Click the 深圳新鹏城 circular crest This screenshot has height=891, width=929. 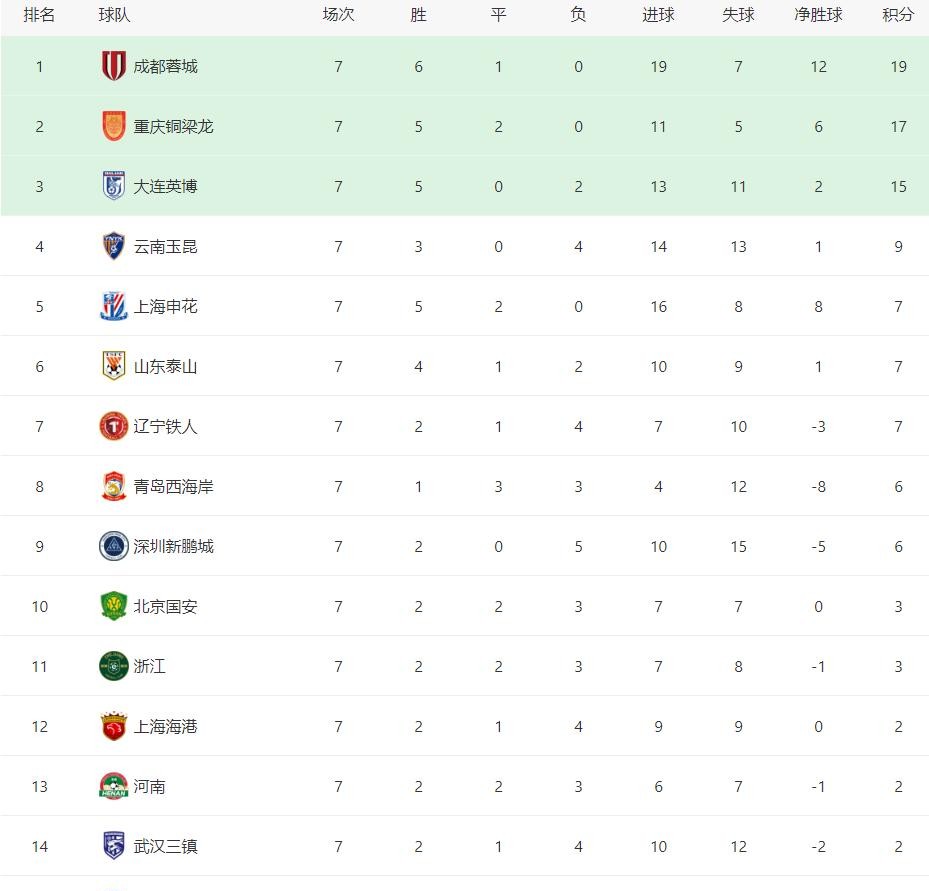pos(114,546)
